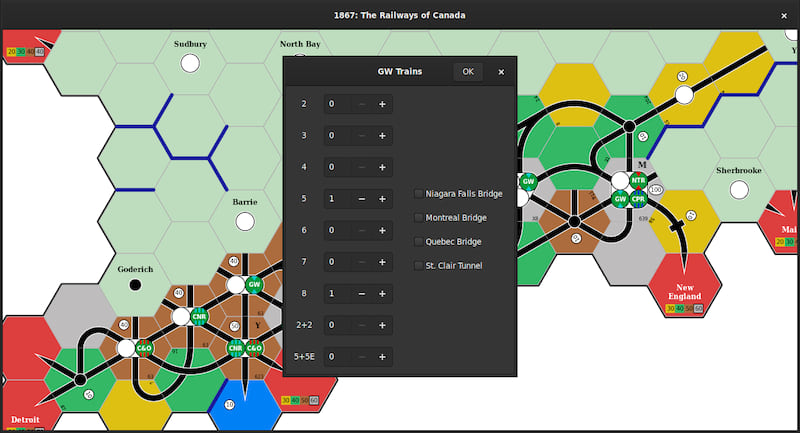
Task: Click the CNR token southeast of Goderich
Action: pos(199,317)
